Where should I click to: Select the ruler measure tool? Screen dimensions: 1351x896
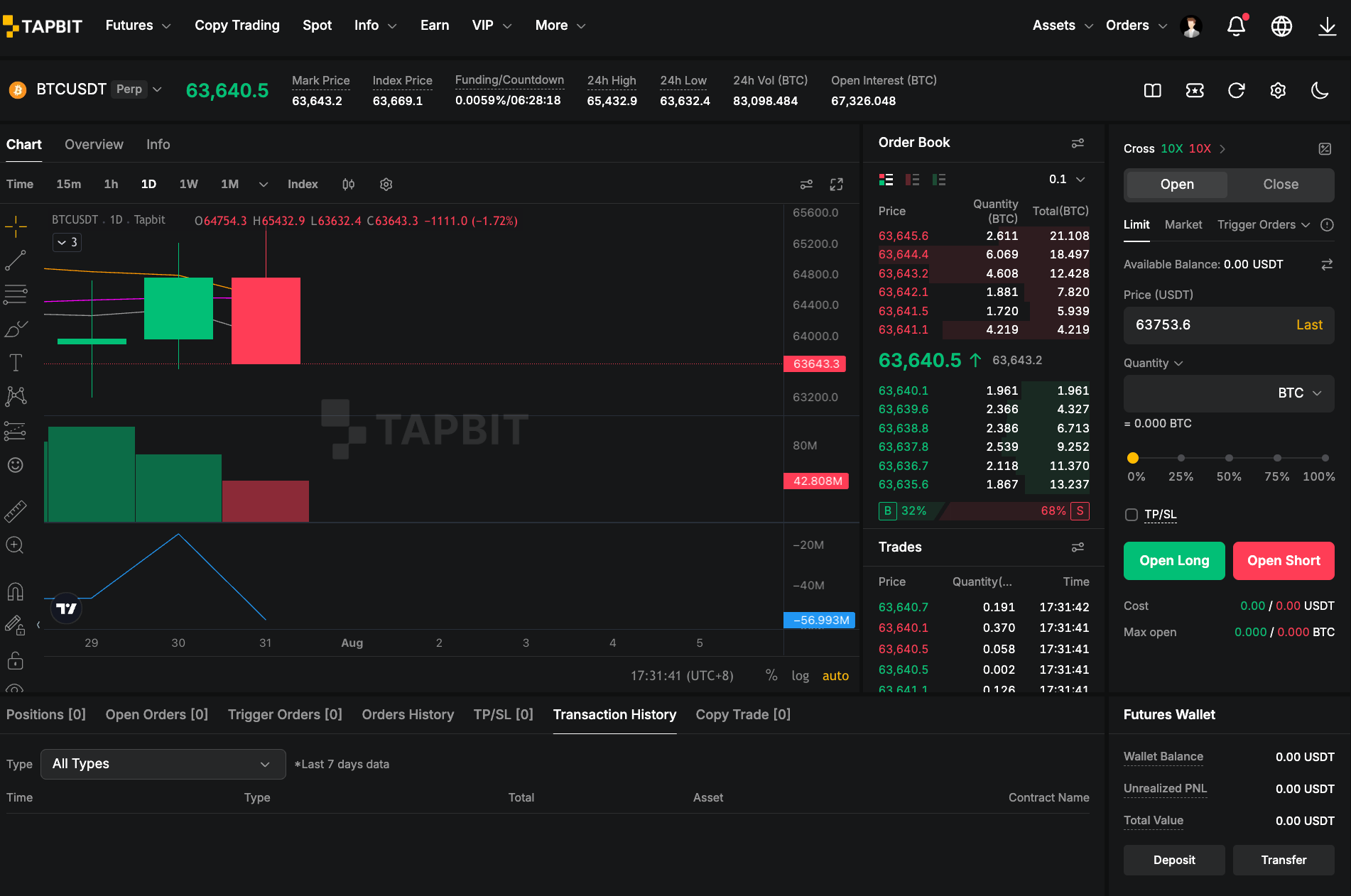point(16,511)
